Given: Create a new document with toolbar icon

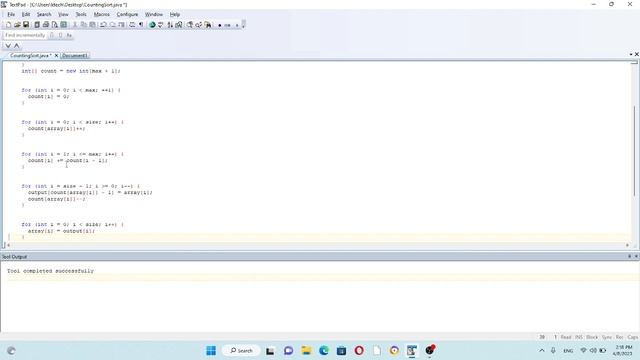Looking at the screenshot, I should click(x=9, y=25).
